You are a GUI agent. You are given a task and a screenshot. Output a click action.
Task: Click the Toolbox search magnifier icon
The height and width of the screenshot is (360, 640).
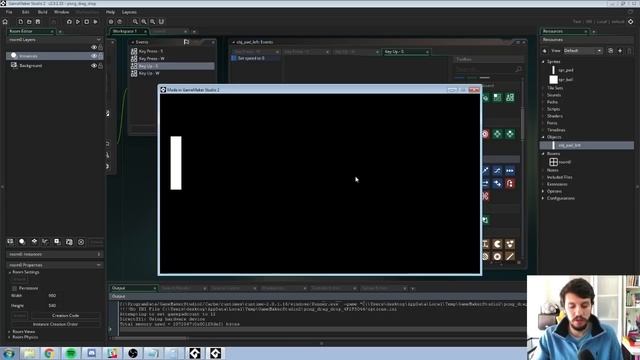tap(518, 69)
